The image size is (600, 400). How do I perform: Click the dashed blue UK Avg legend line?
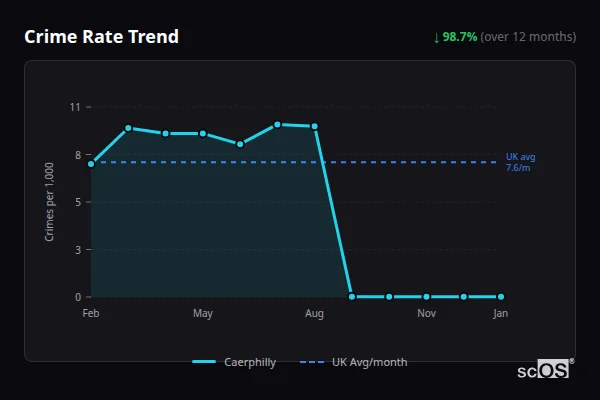pyautogui.click(x=312, y=362)
